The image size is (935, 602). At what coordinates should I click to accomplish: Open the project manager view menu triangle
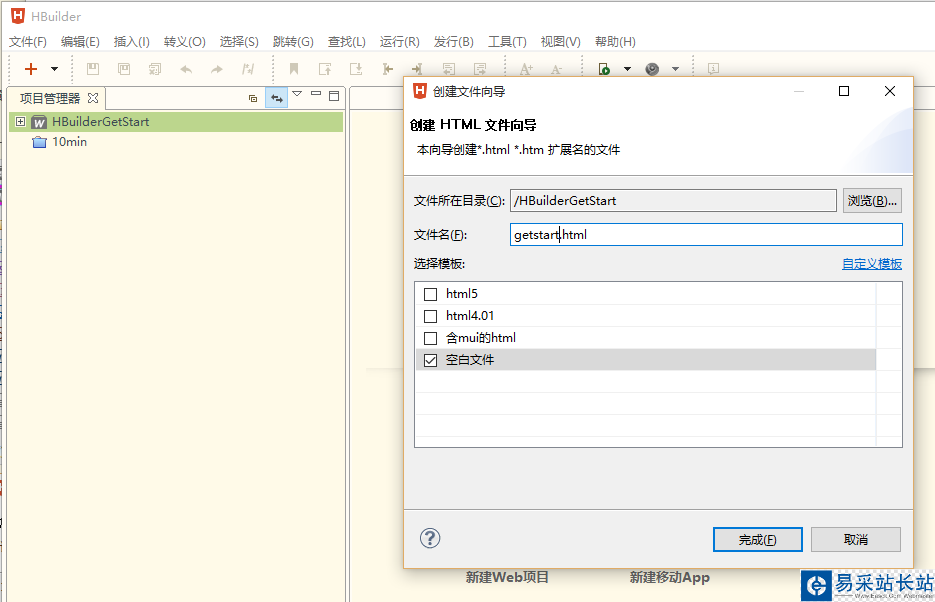pos(297,94)
